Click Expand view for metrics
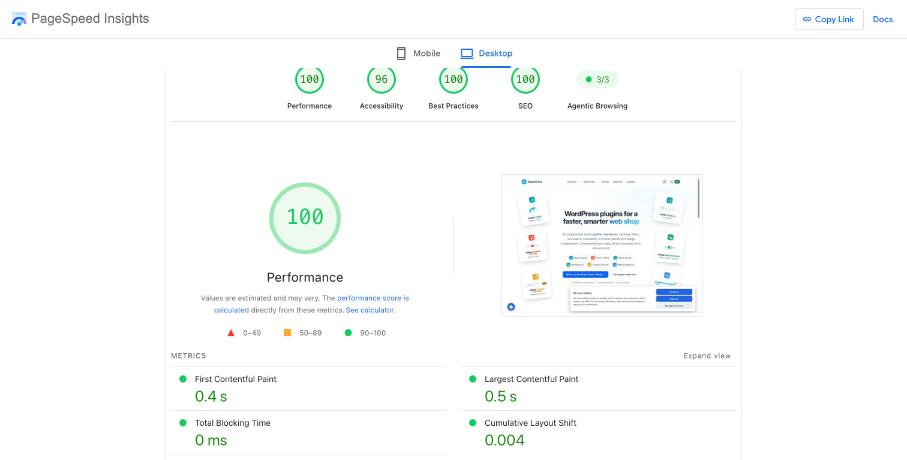This screenshot has height=460, width=907. point(707,356)
